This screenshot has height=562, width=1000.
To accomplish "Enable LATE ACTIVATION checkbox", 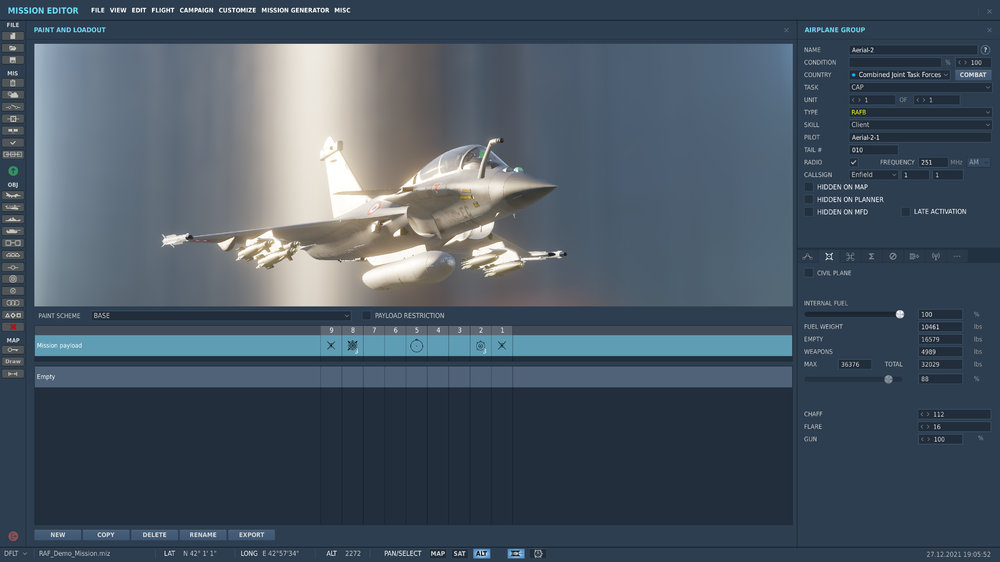I will [906, 212].
